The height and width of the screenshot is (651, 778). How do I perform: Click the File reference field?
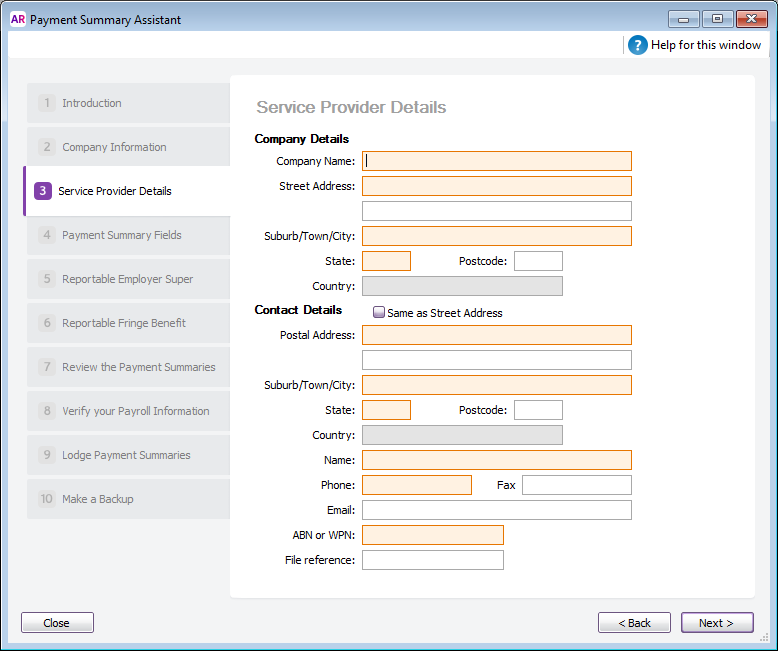pos(433,560)
